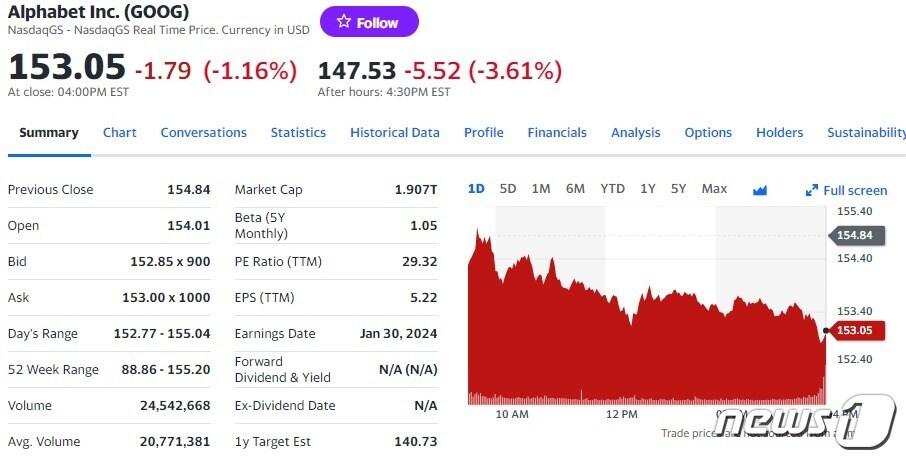Follow Alphabet Inc. with the Follow button
The width and height of the screenshot is (906, 461).
[x=369, y=22]
